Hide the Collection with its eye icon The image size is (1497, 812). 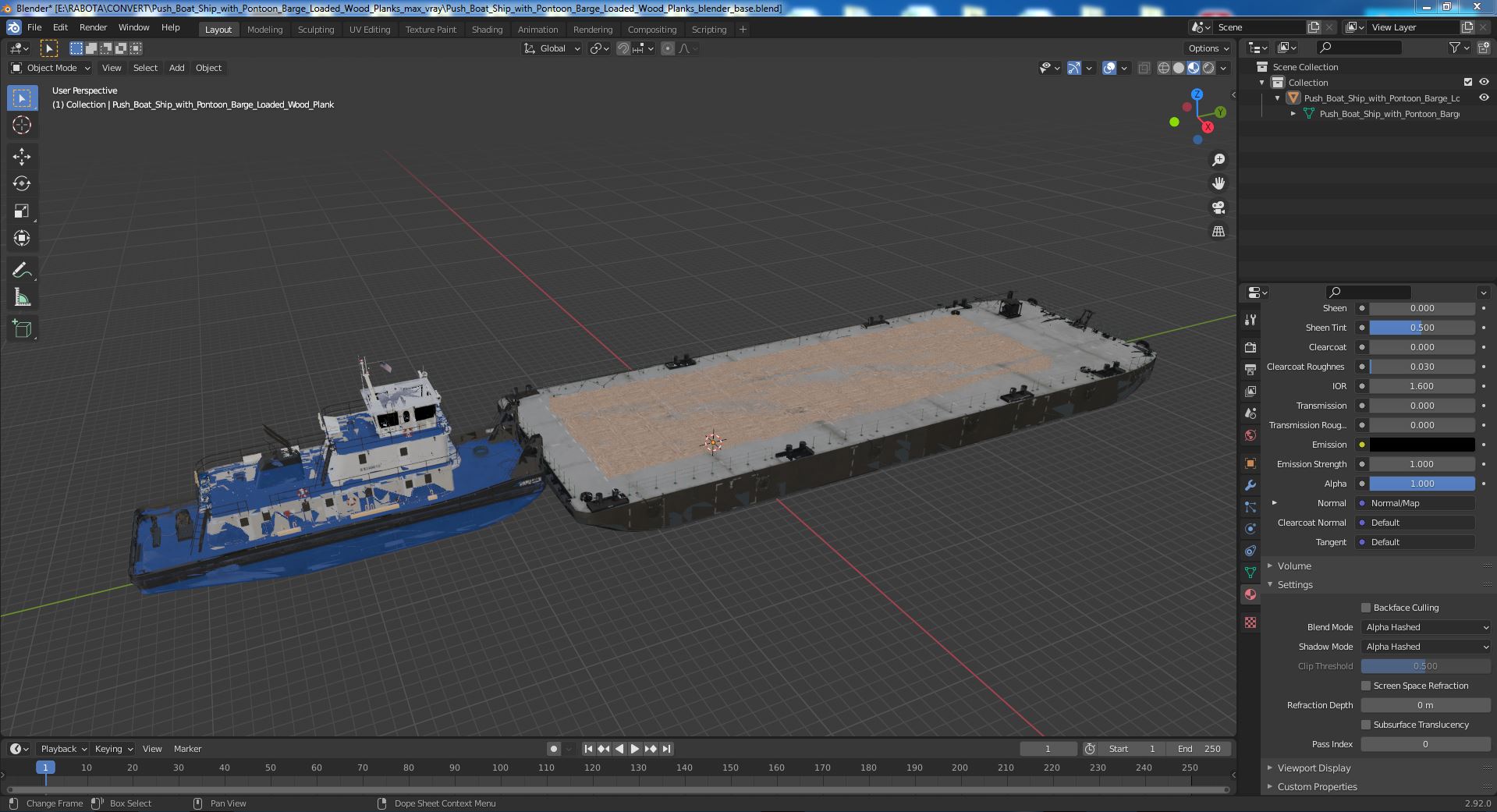tap(1484, 82)
